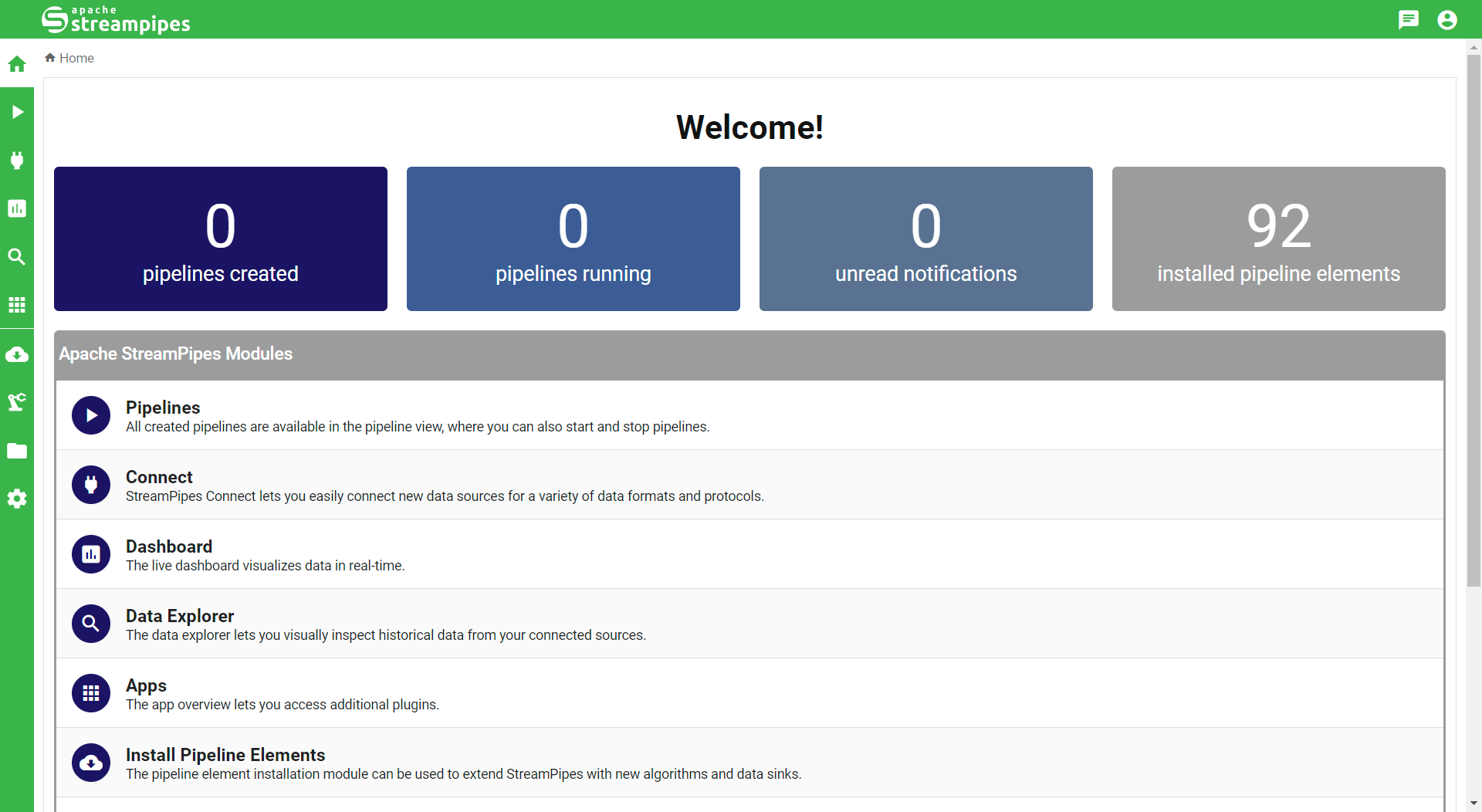Open the pipelines created status card
1482x812 pixels.
pos(221,239)
